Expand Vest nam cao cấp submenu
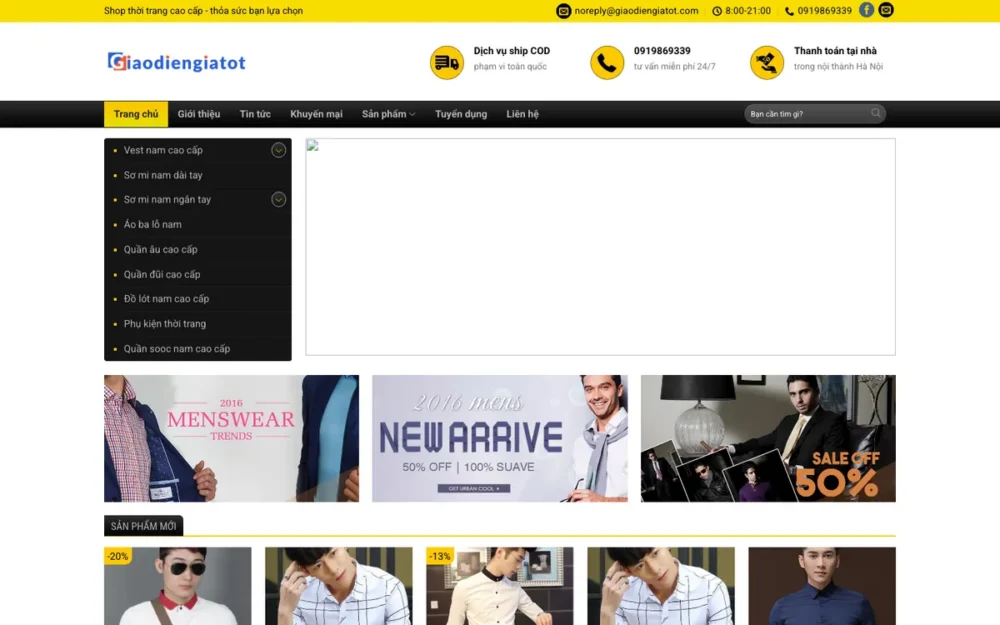The image size is (1000, 625). coord(278,150)
